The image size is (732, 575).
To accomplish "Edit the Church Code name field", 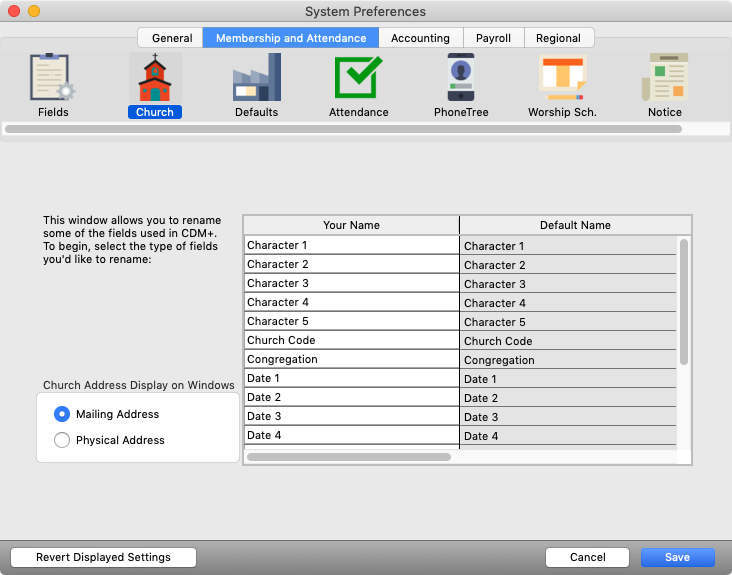I will click(351, 340).
